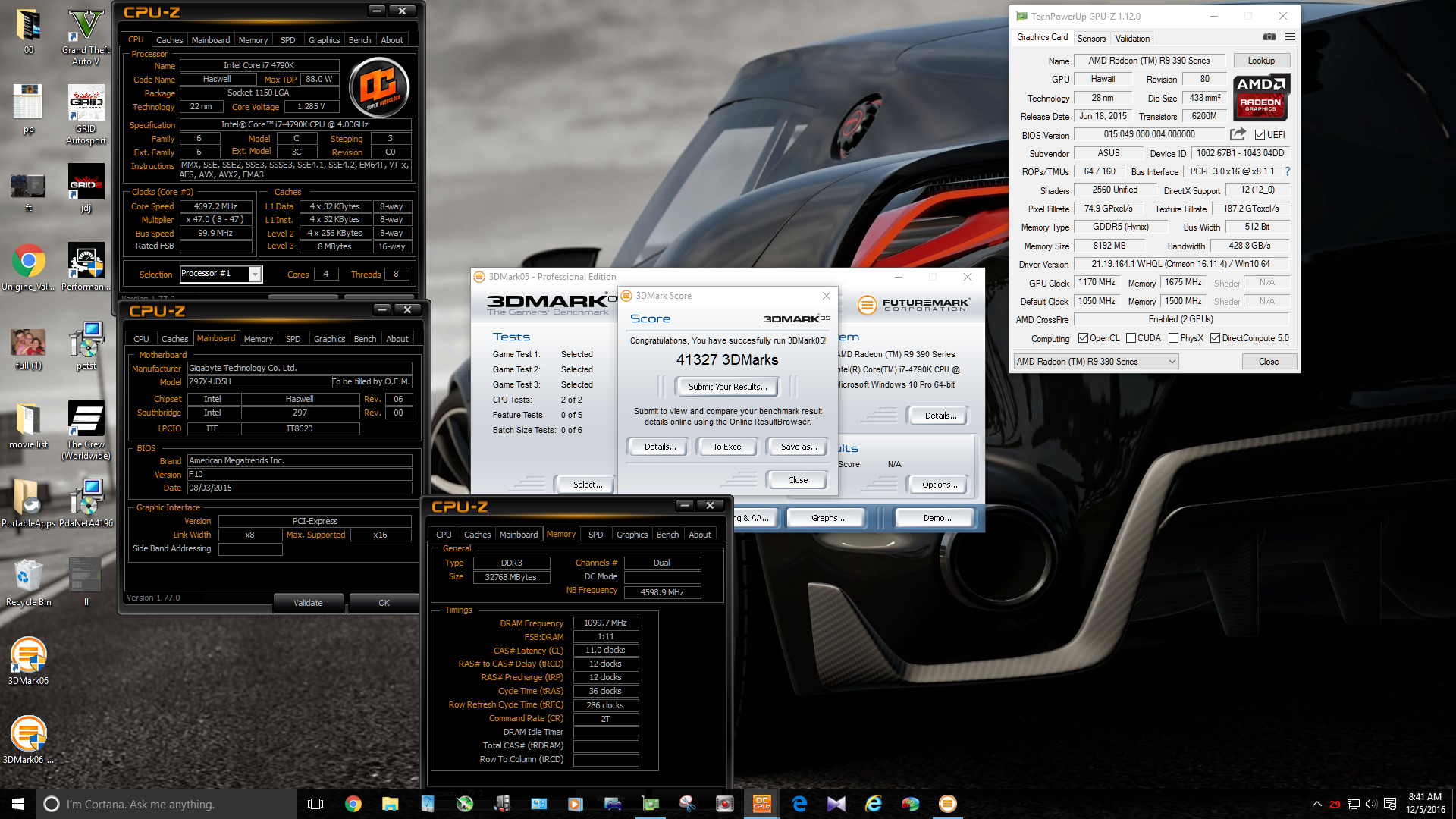Open the Performance test desktop icon
This screenshot has width=1456, height=819.
pyautogui.click(x=86, y=268)
